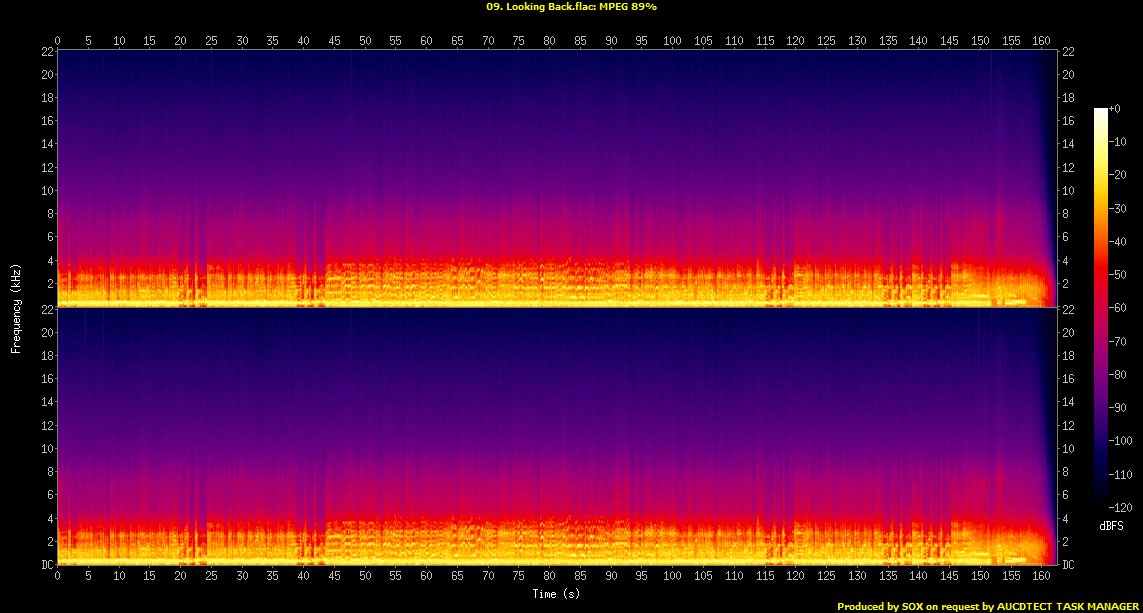Click the title "09. Looking Back.flac: MPEG 89%"
This screenshot has height=613, width=1143.
[x=571, y=6]
